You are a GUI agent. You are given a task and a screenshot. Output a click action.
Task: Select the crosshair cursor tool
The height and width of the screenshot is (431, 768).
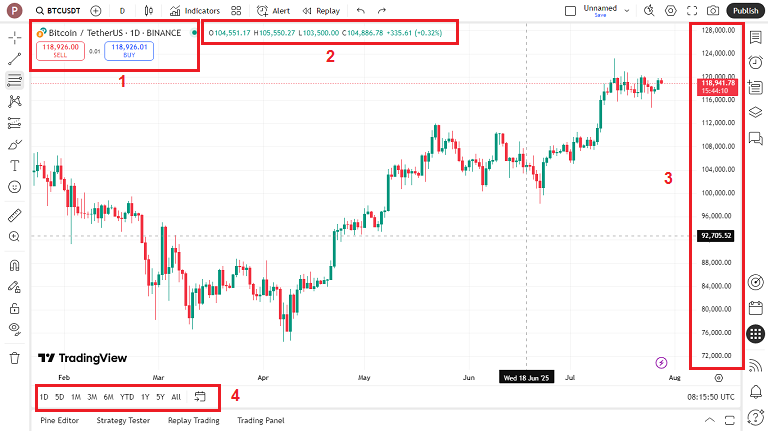pos(15,37)
